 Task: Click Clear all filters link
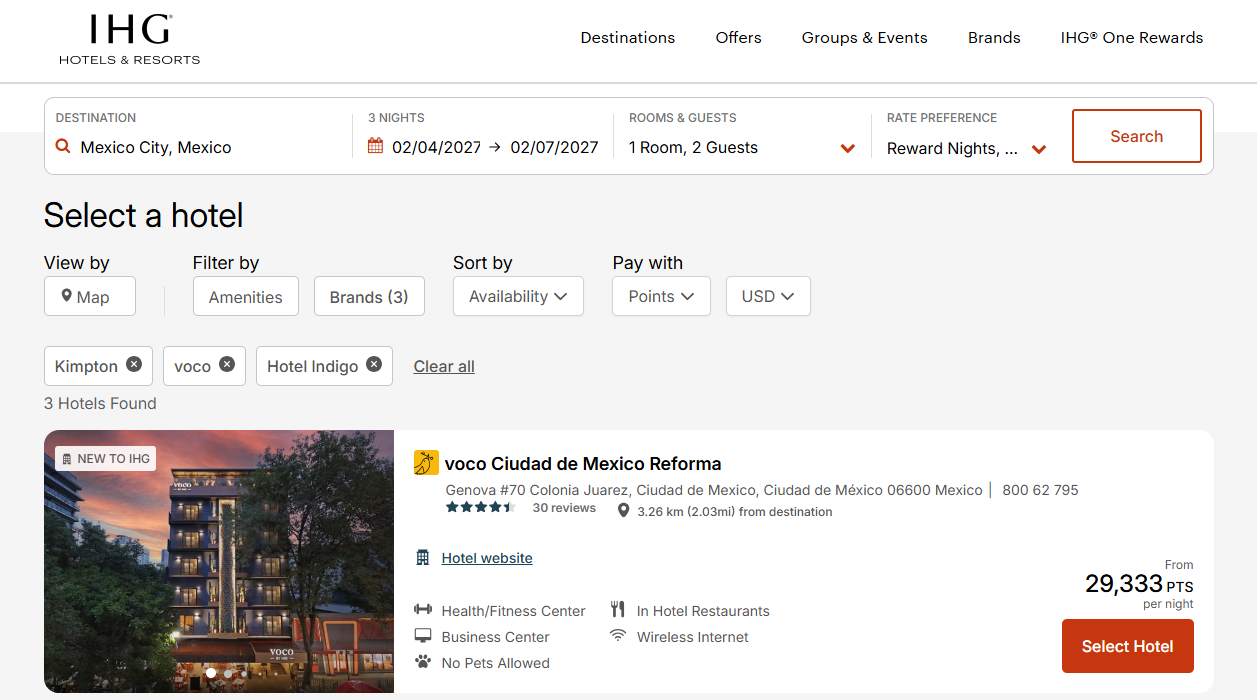click(444, 366)
